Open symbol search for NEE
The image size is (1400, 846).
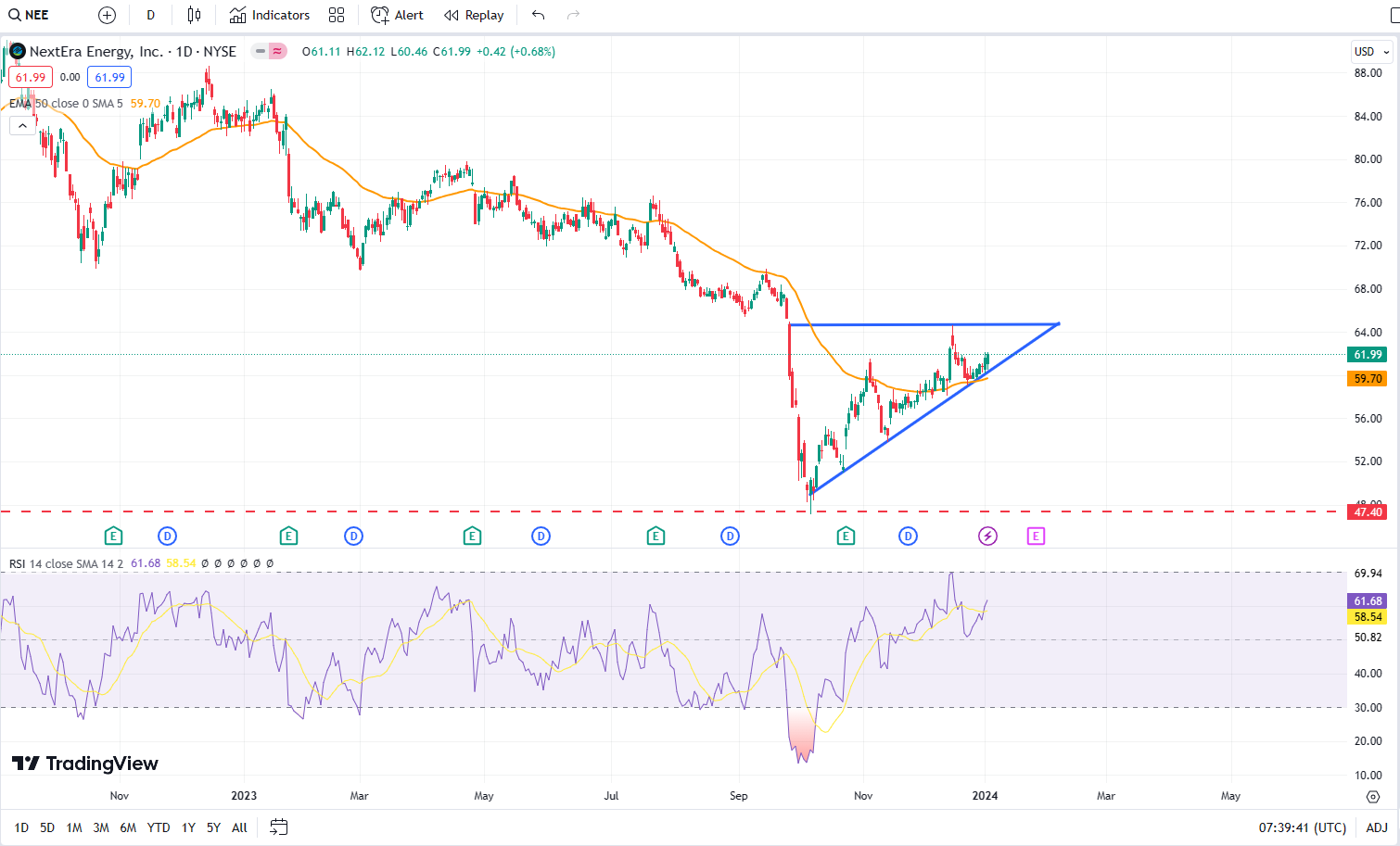(28, 15)
